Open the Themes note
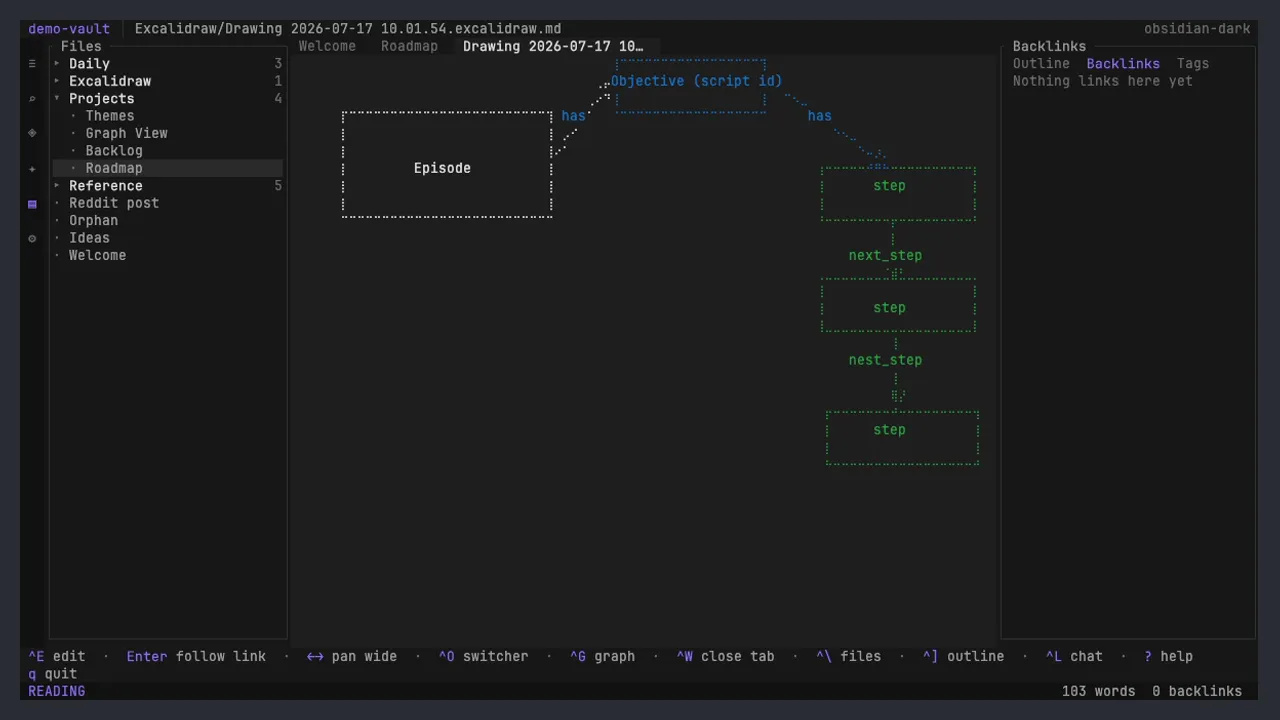The width and height of the screenshot is (1280, 720). [x=109, y=116]
